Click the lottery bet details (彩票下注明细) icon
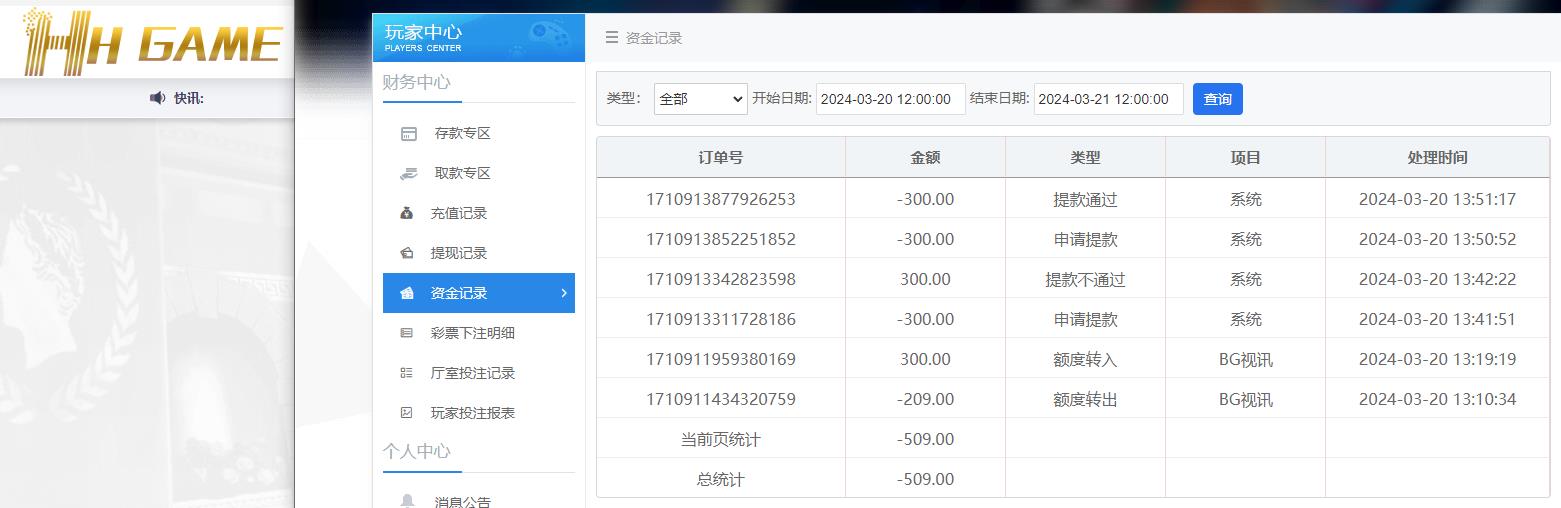Viewport: 1561px width, 508px height. tap(407, 333)
